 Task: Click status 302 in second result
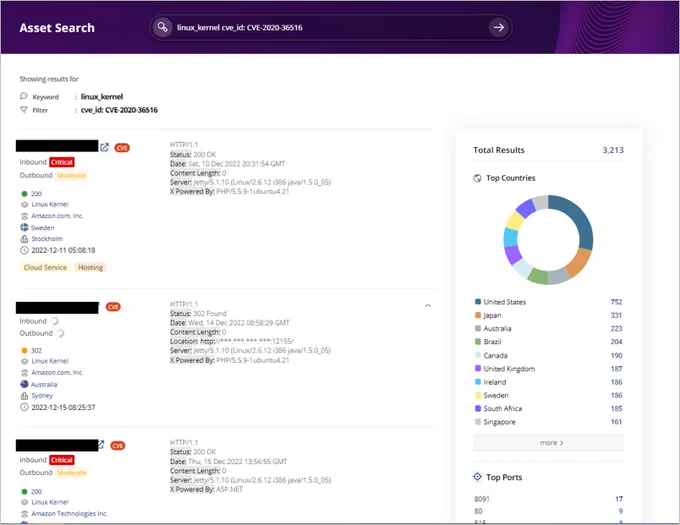pyautogui.click(x=36, y=350)
